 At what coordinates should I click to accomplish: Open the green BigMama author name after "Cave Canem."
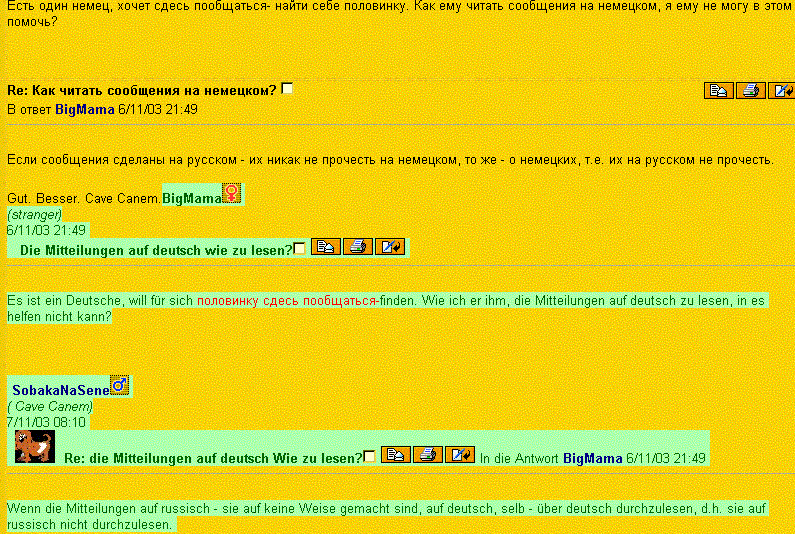click(191, 199)
